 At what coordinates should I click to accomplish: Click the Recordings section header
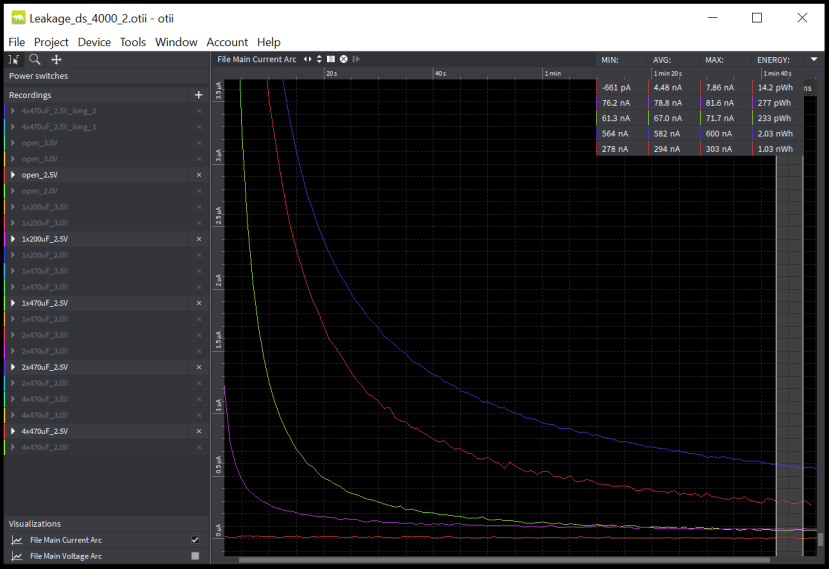[x=30, y=95]
